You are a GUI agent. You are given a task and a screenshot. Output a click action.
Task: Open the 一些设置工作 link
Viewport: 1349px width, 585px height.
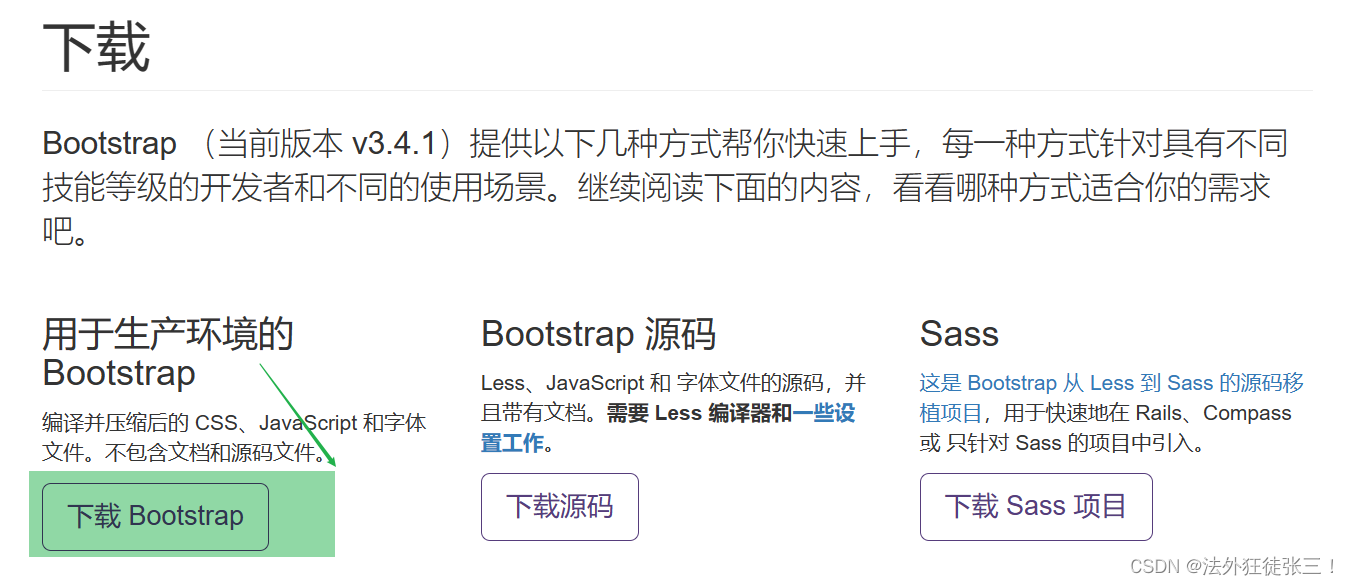coord(668,428)
